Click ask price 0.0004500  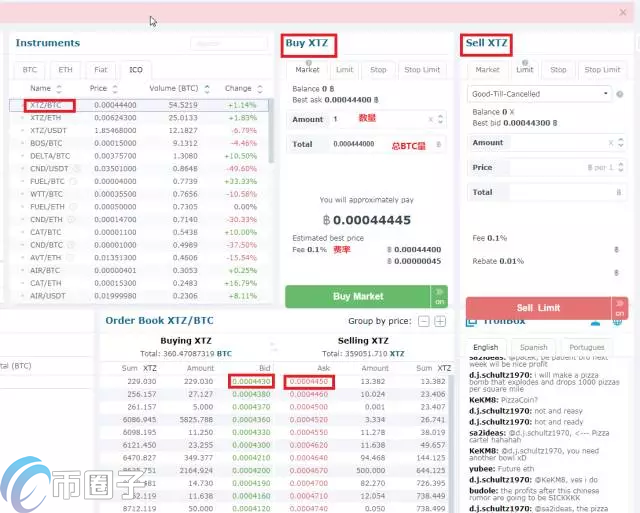pyautogui.click(x=309, y=407)
